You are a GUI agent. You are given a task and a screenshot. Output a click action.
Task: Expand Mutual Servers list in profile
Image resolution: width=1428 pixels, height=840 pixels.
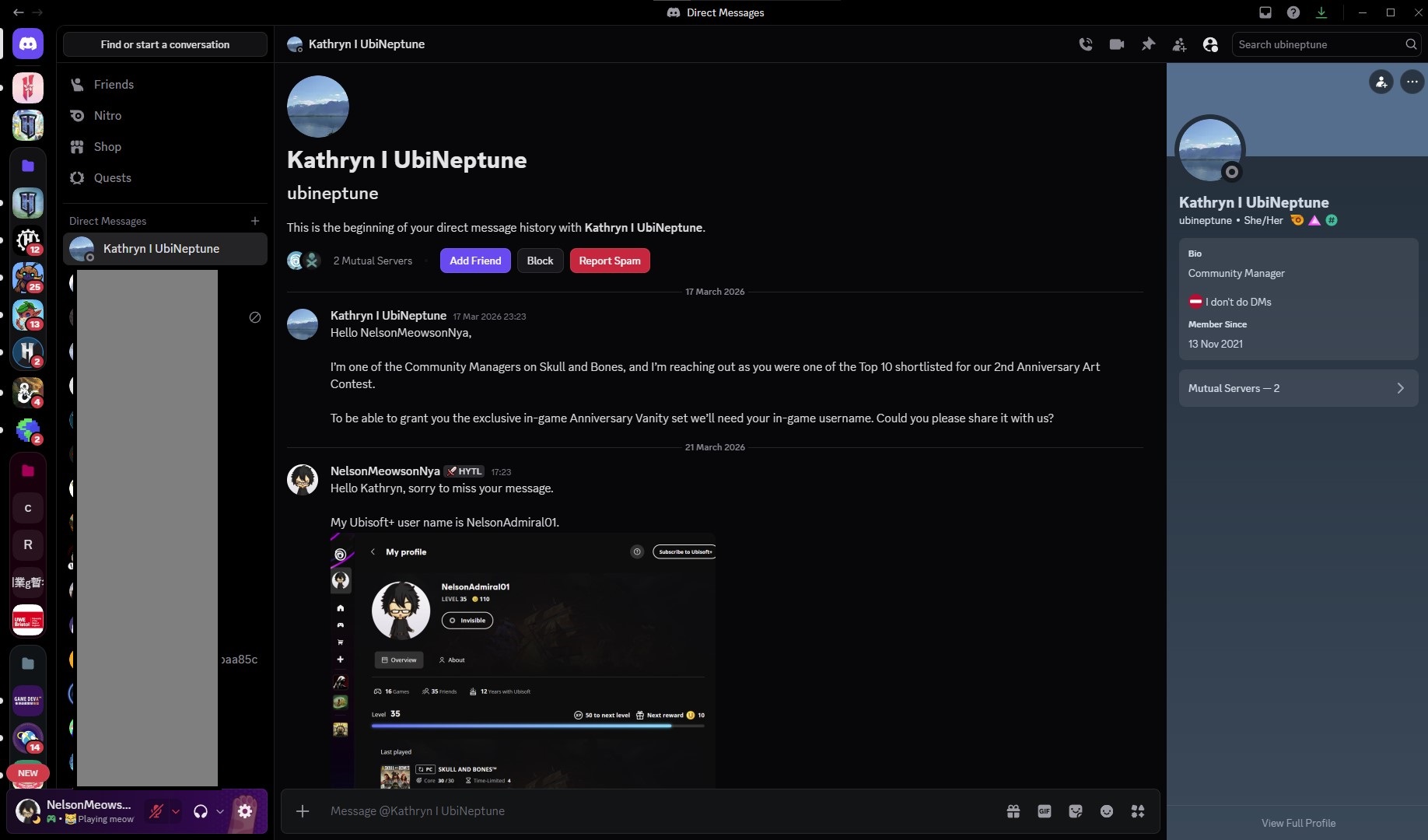point(1298,388)
